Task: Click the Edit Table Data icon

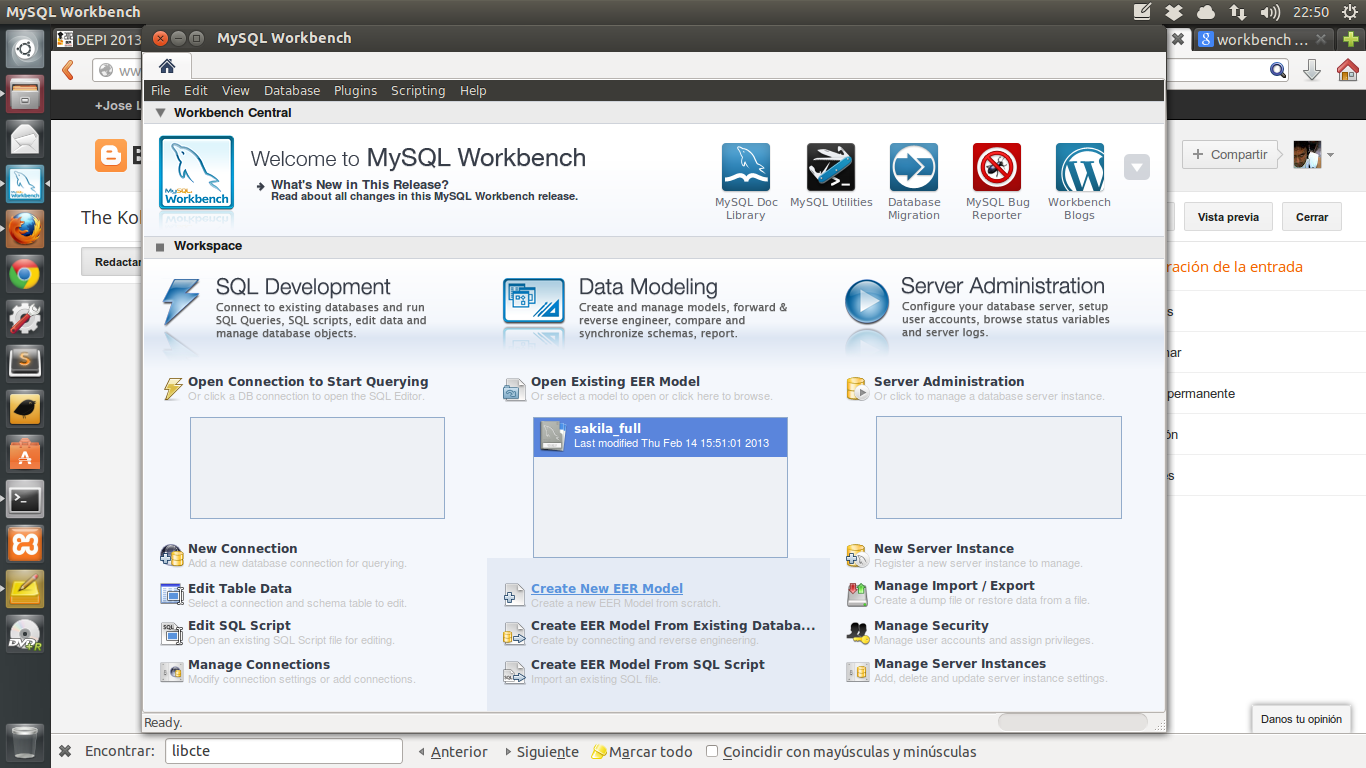Action: point(170,594)
